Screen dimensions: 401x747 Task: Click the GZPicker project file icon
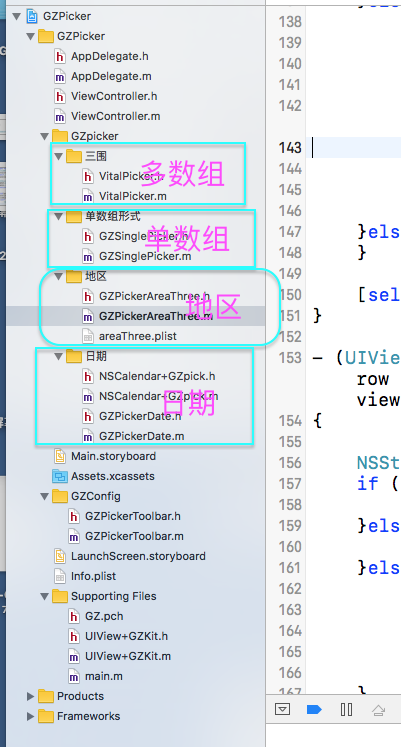tap(32, 16)
